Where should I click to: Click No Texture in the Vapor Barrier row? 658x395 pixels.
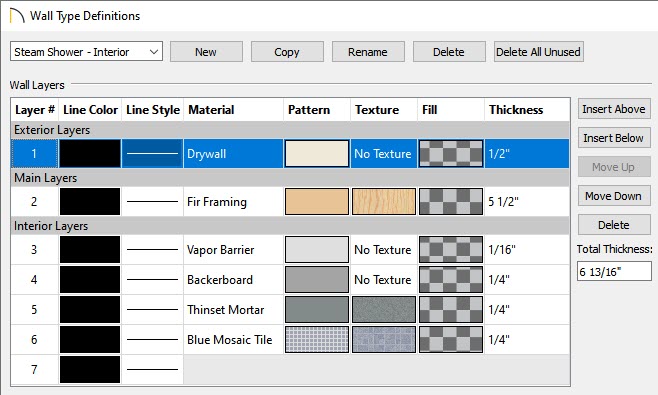pos(383,249)
